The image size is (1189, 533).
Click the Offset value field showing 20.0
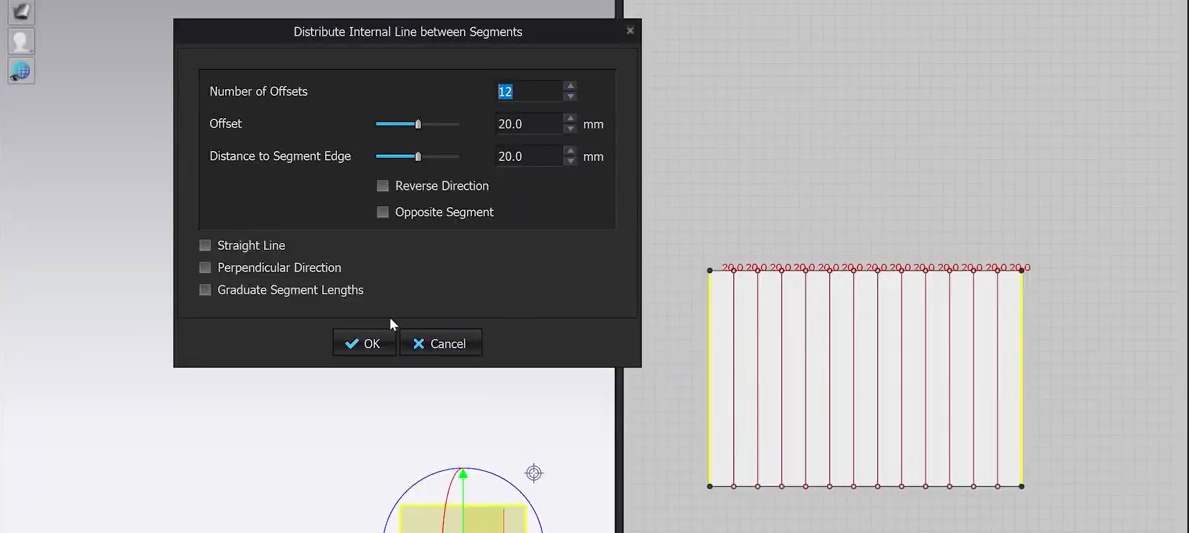point(529,124)
